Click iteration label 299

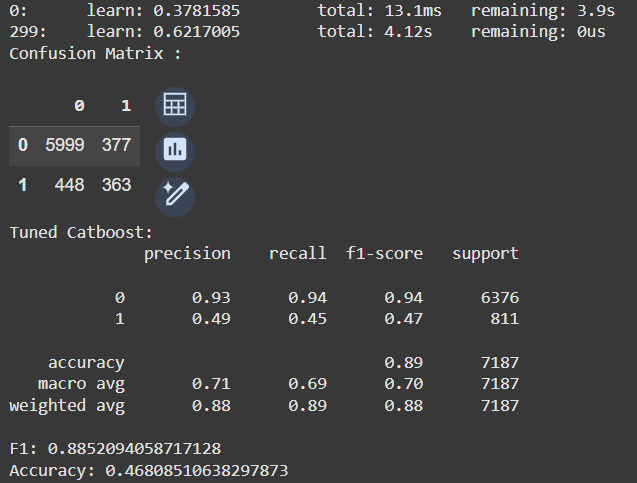[28, 32]
